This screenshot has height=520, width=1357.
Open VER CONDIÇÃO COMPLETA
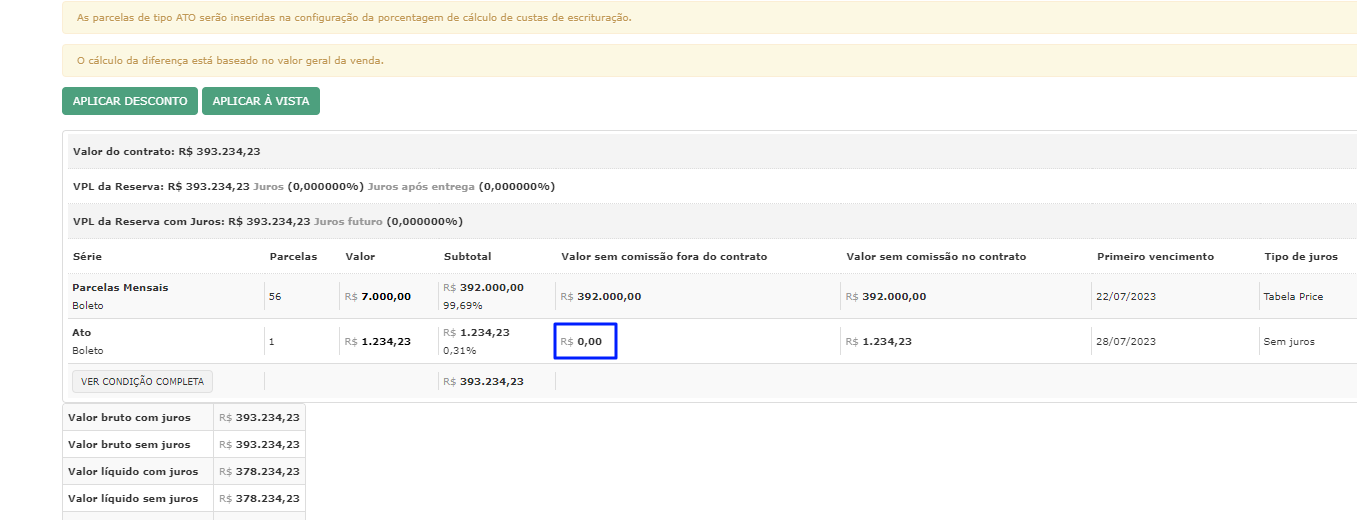pos(142,381)
